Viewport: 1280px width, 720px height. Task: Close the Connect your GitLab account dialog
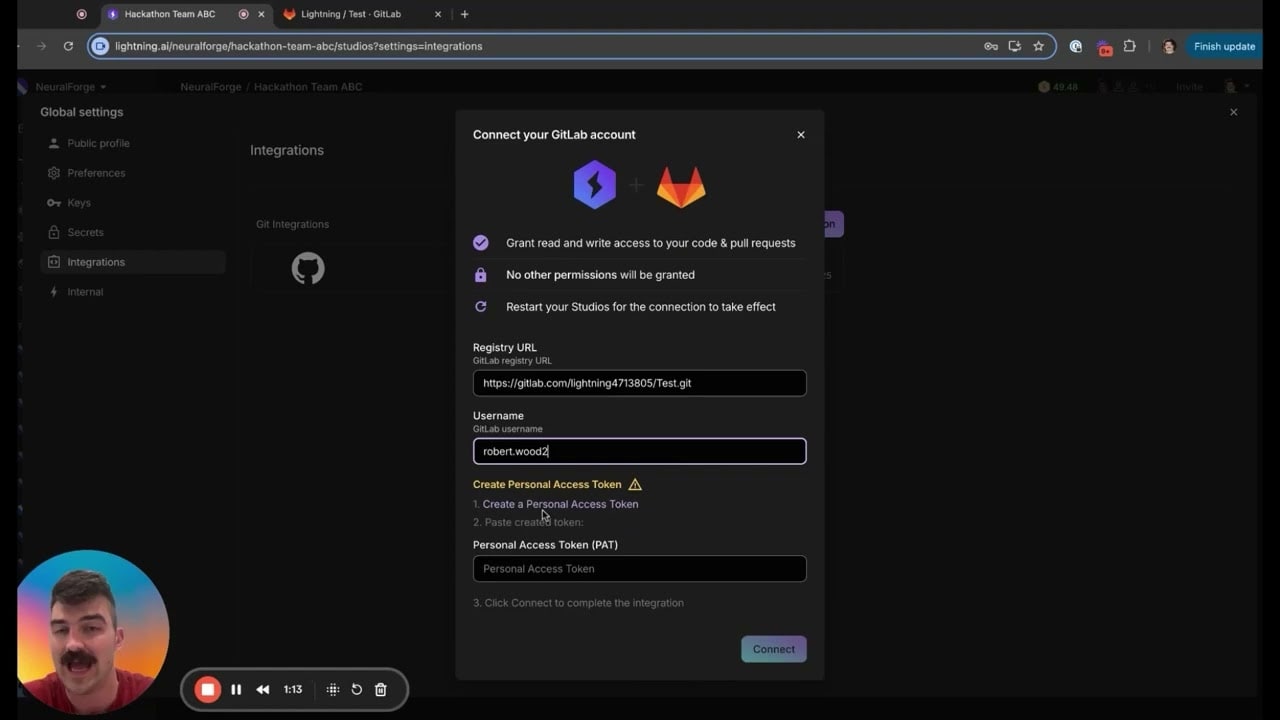click(800, 135)
